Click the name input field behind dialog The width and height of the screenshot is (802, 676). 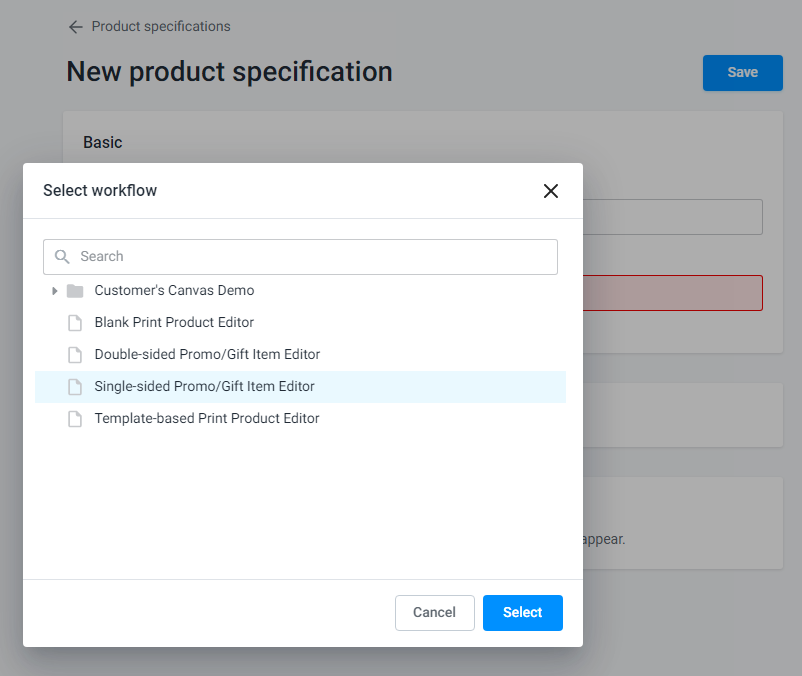tap(673, 217)
